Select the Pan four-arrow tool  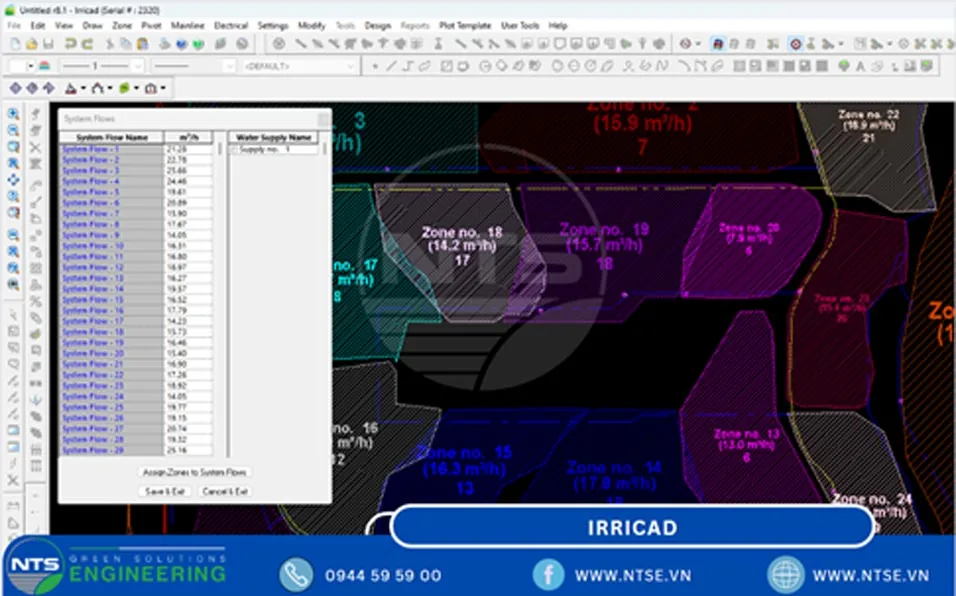(13, 180)
